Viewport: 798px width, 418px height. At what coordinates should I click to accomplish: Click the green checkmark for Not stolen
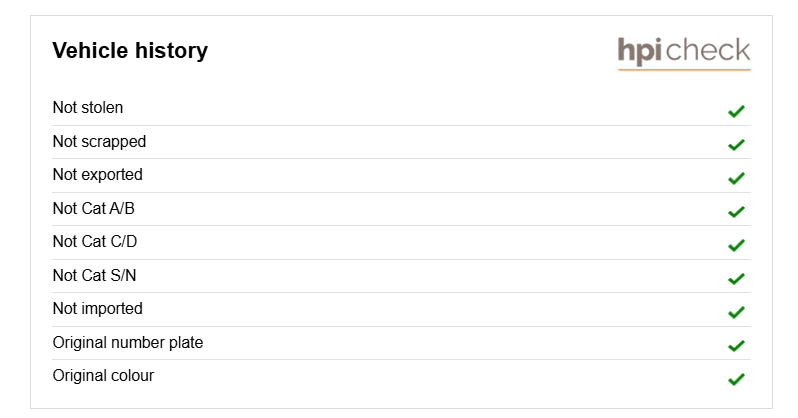(x=737, y=111)
